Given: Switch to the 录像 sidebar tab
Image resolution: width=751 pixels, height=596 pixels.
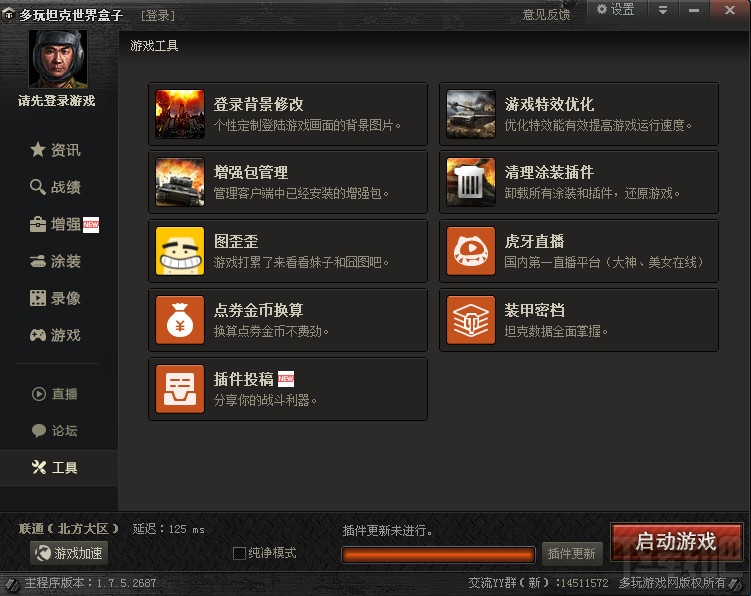Looking at the screenshot, I should point(59,298).
